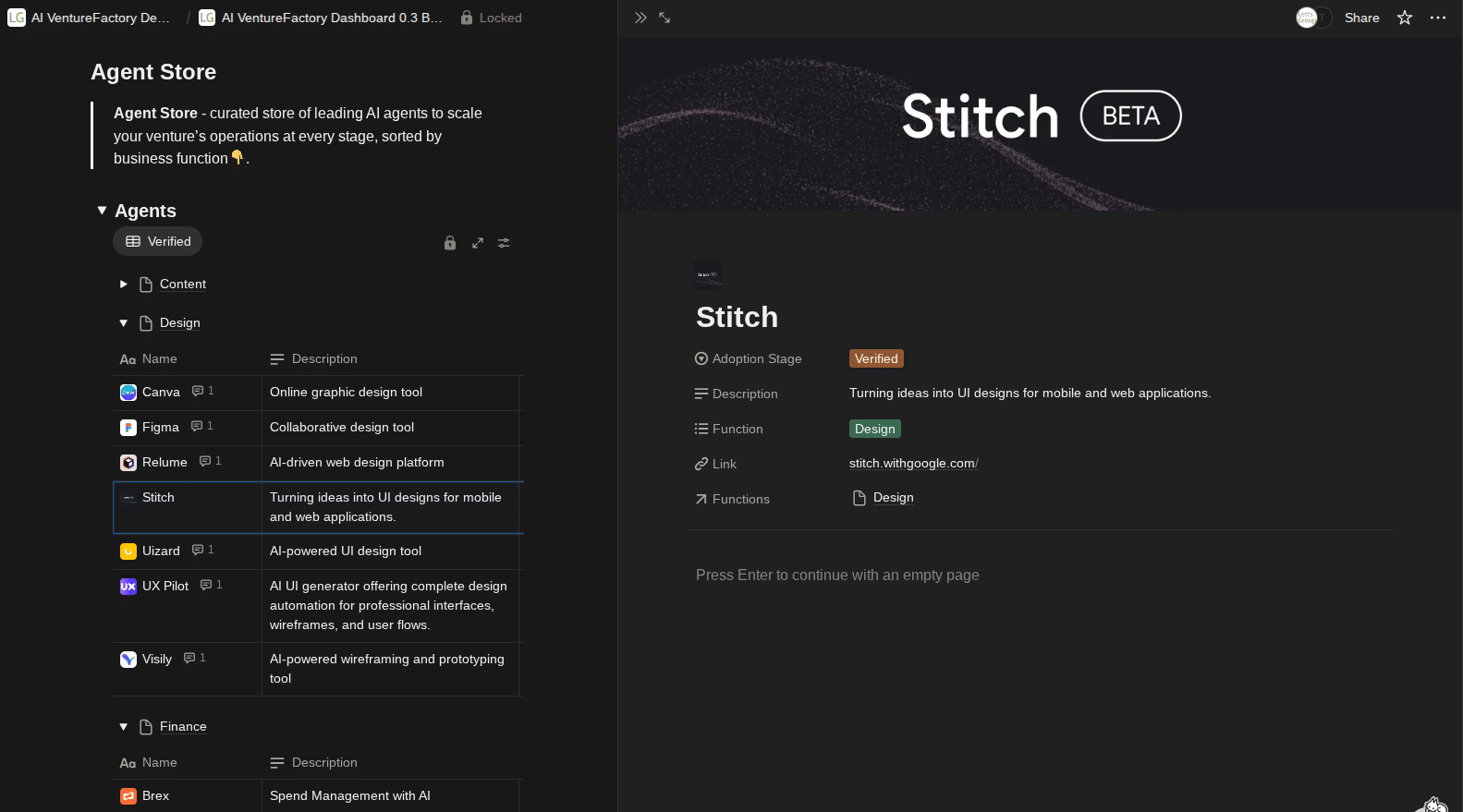Collapse the Design group

123,323
